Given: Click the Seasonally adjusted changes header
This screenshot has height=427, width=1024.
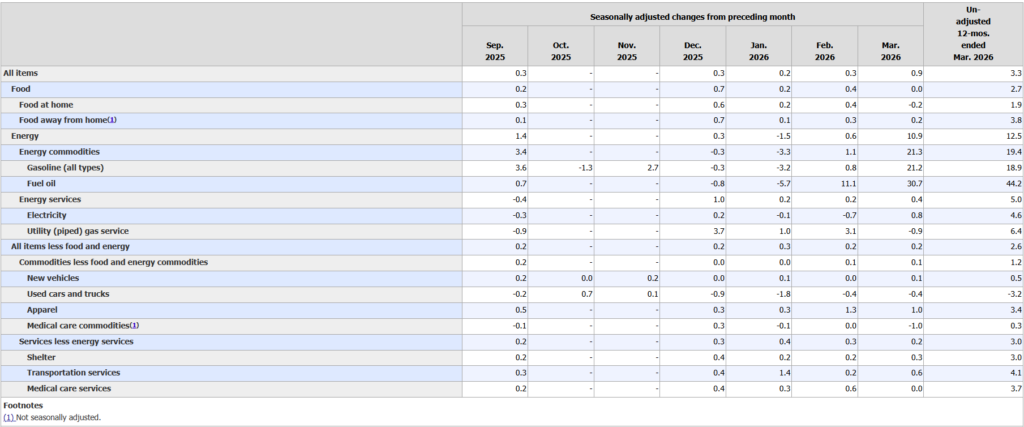Looking at the screenshot, I should click(x=692, y=17).
